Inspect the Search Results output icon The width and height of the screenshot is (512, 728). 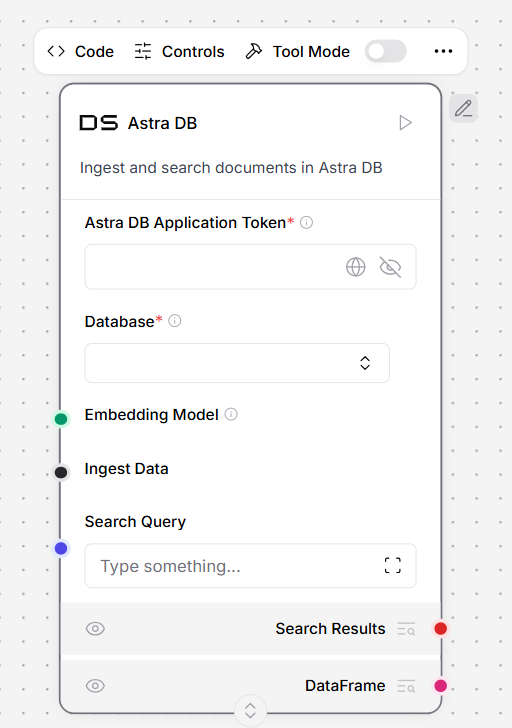(x=406, y=629)
